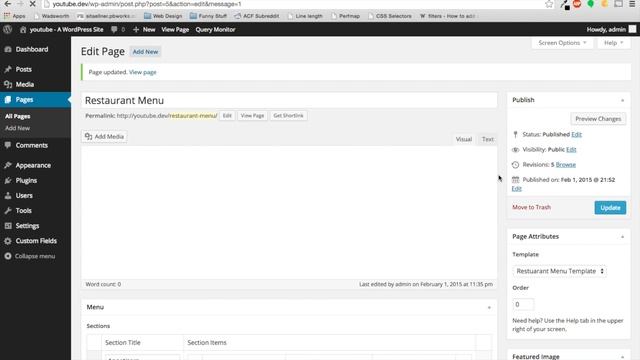This screenshot has width=640, height=360.
Task: Edit the published date
Action: coord(516,189)
